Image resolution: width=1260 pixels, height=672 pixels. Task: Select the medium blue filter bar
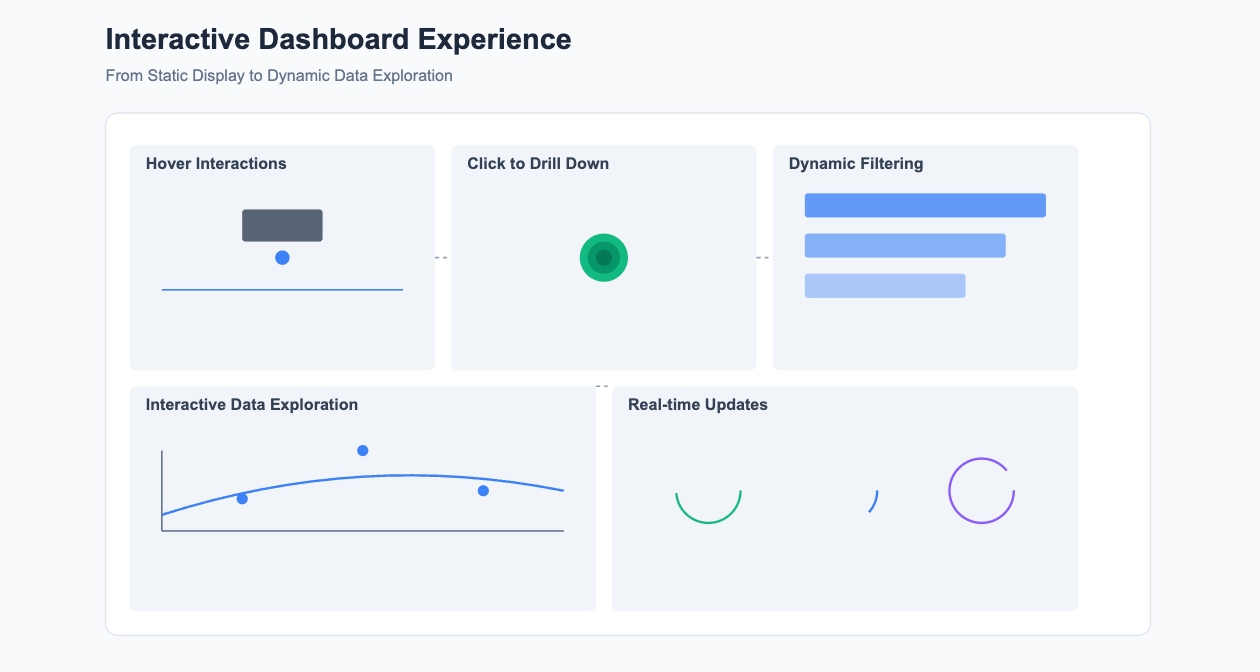click(x=905, y=245)
